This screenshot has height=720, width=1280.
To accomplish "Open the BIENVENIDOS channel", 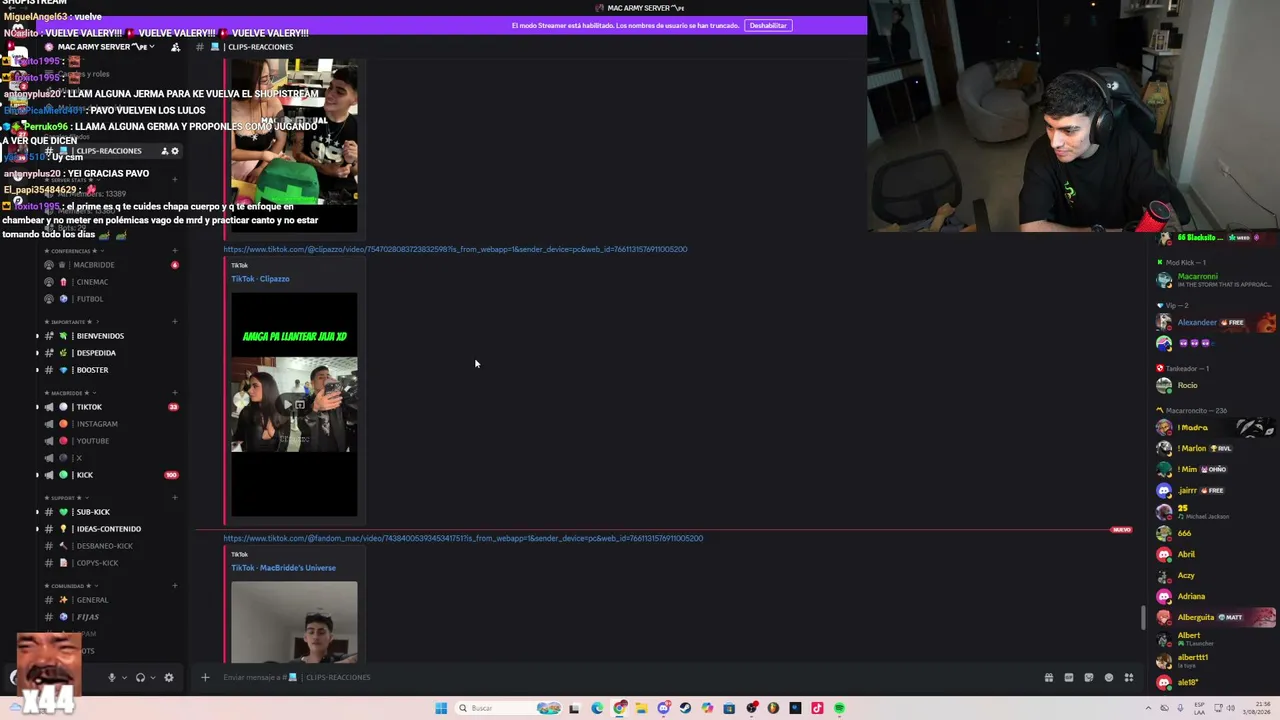I will (100, 336).
